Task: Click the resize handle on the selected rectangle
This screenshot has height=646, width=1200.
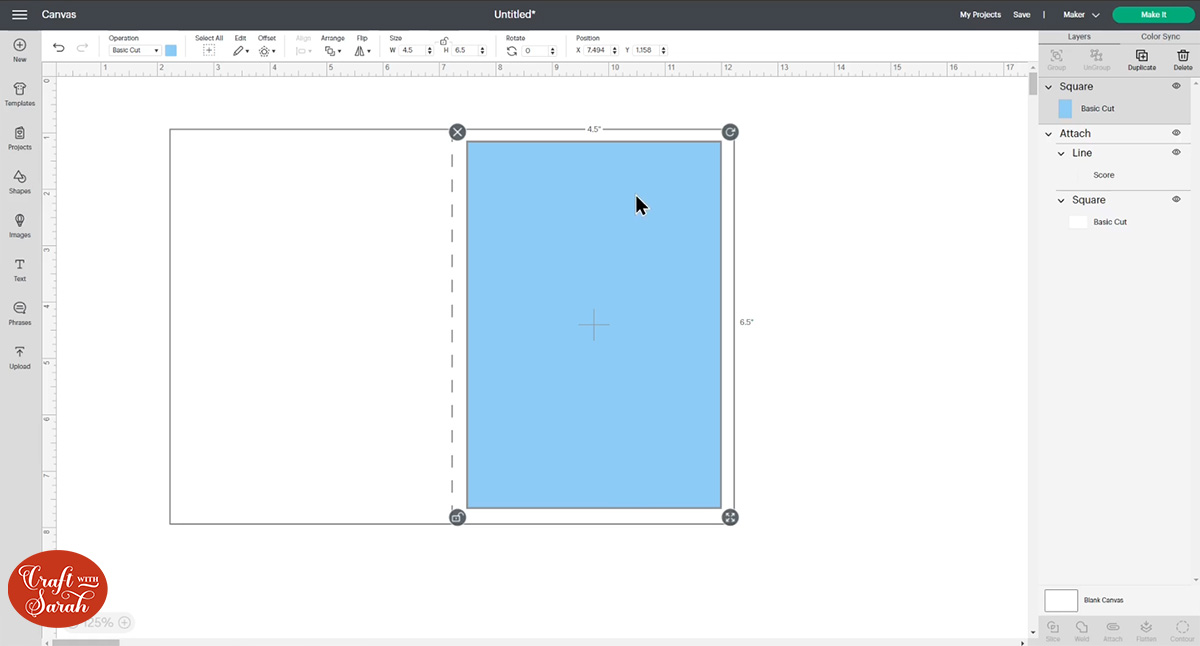Action: tap(730, 517)
